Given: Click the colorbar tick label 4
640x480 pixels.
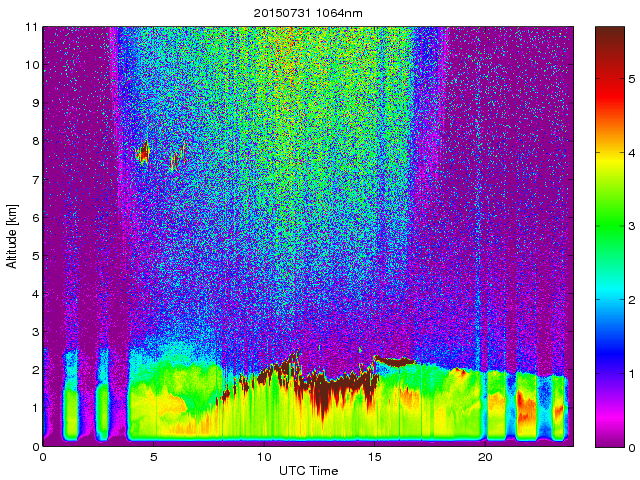Looking at the screenshot, I should pyautogui.click(x=632, y=153).
